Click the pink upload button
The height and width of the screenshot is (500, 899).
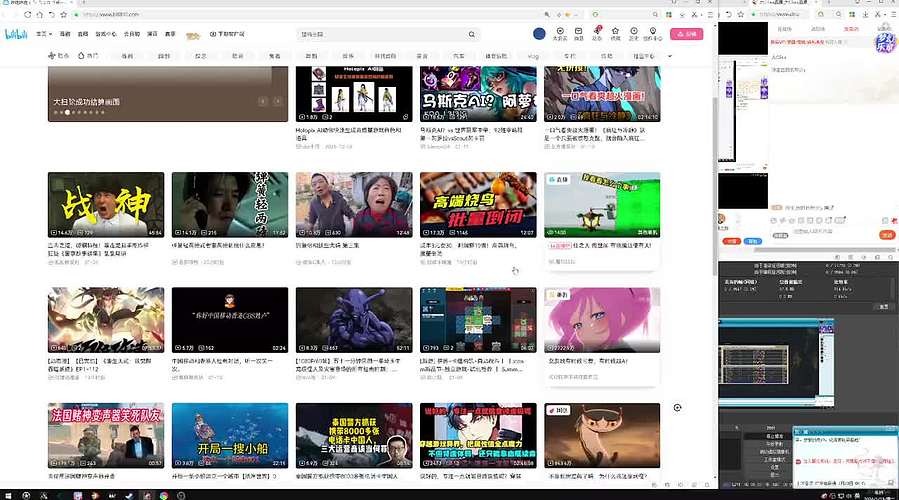point(688,34)
